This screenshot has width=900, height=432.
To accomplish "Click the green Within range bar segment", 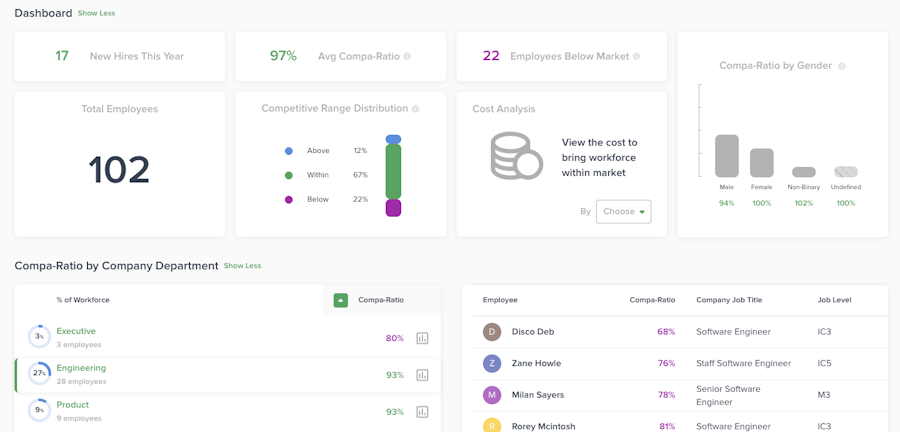I will [393, 171].
